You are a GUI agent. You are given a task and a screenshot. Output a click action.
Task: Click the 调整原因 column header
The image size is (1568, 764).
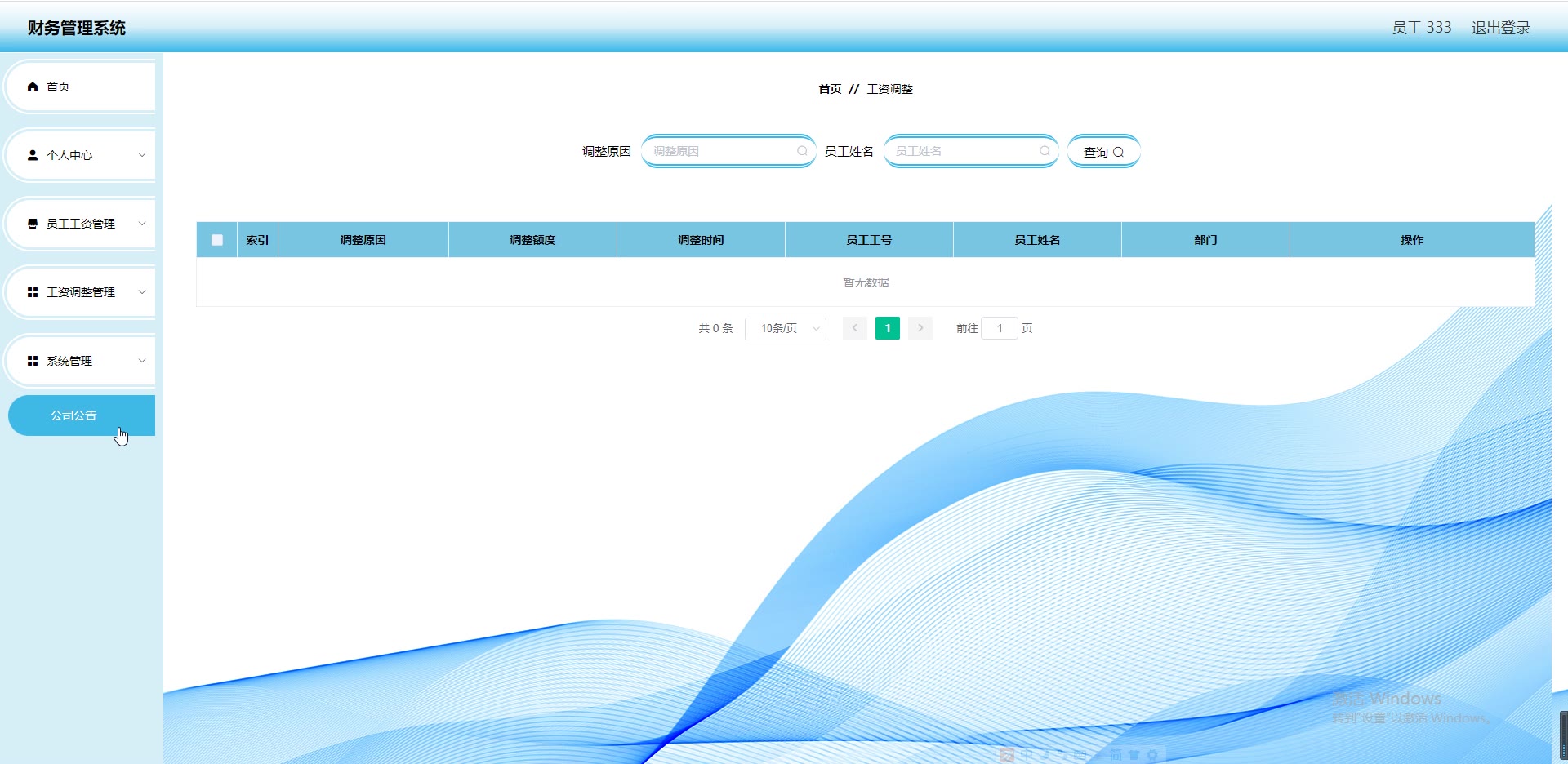pyautogui.click(x=363, y=240)
